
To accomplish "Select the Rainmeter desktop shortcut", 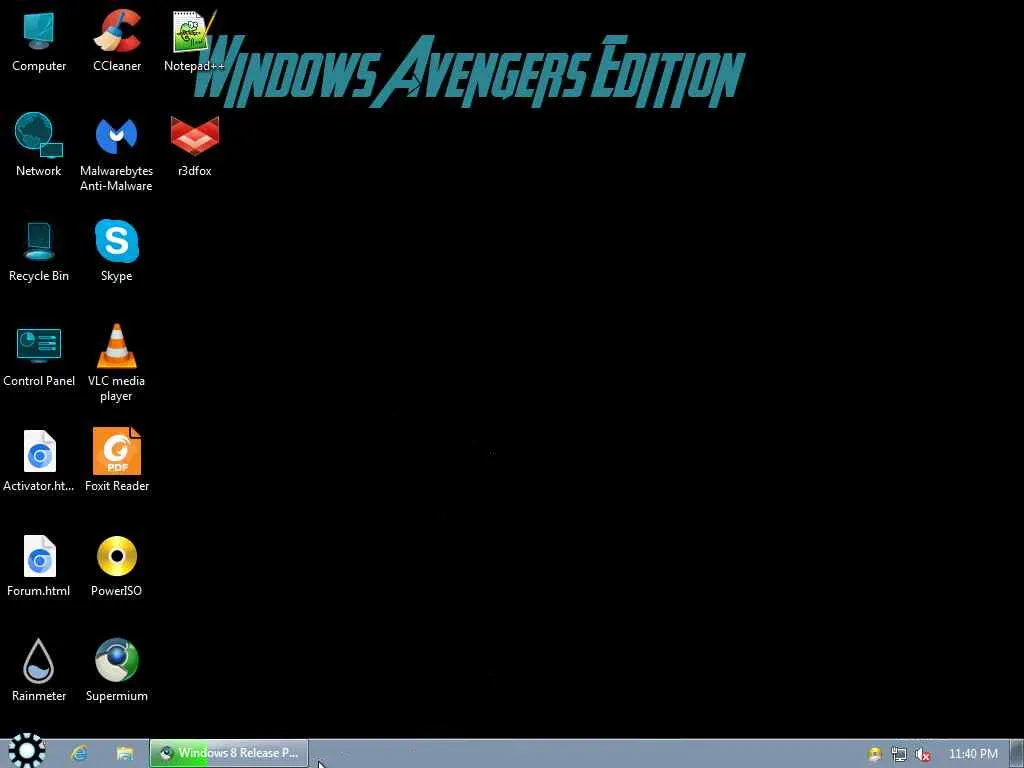I will pyautogui.click(x=39, y=670).
